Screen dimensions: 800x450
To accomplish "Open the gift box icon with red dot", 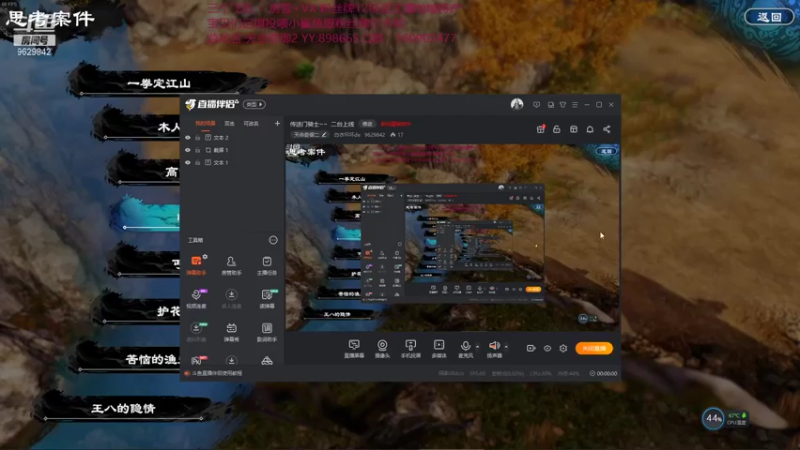I will pos(540,129).
